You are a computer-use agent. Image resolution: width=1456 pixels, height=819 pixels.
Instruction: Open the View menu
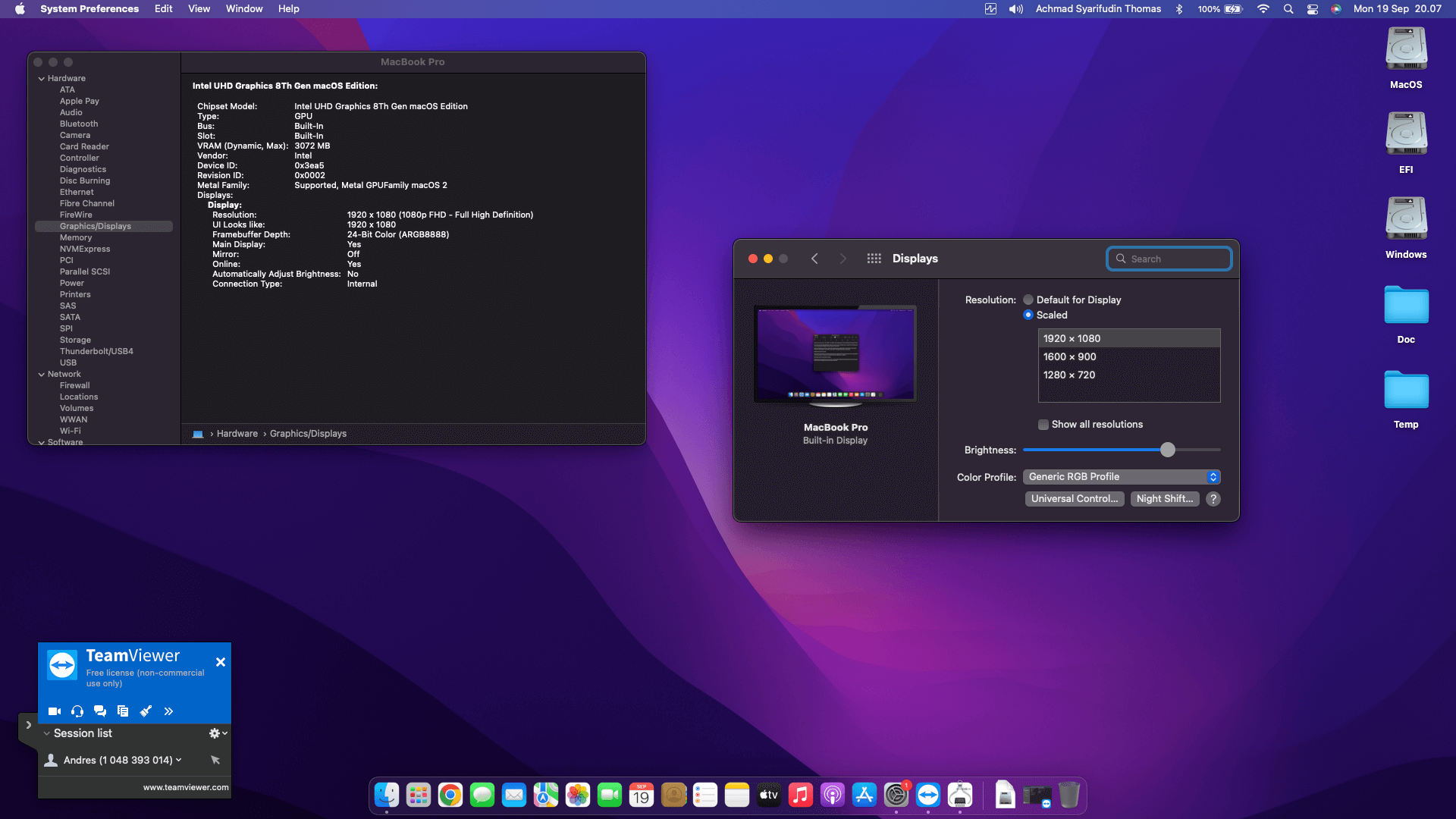tap(199, 9)
